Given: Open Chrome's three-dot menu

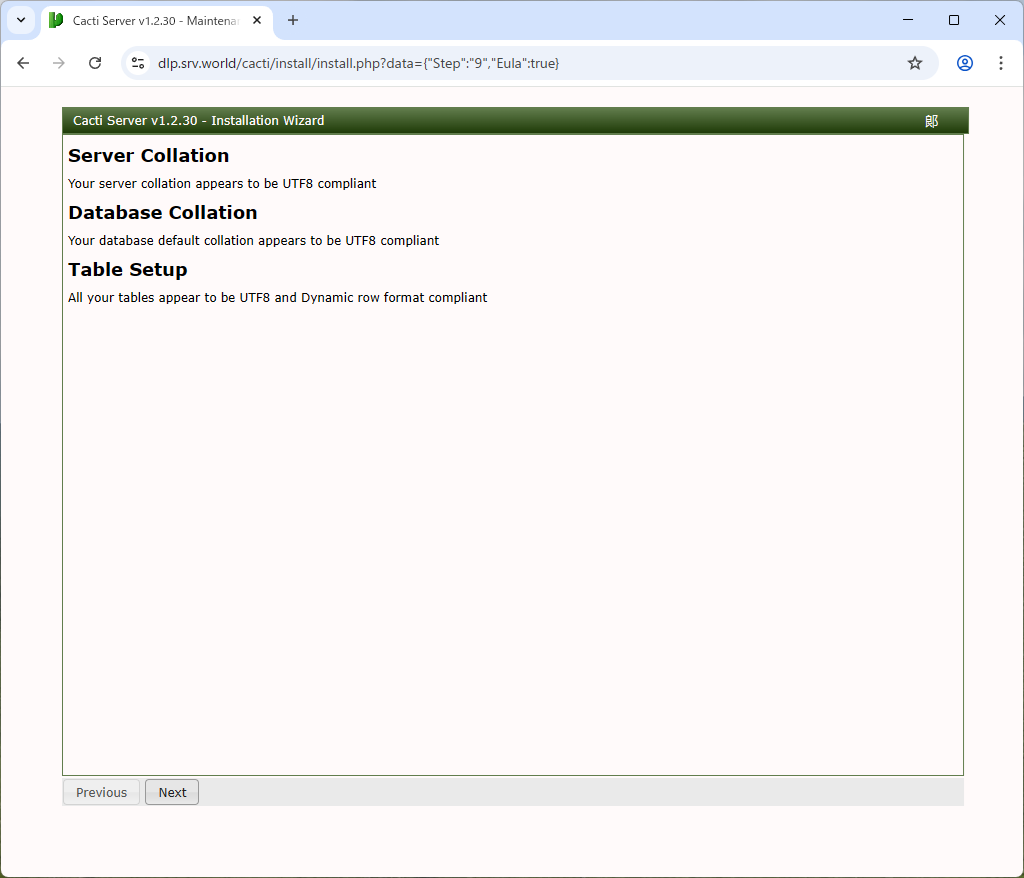Looking at the screenshot, I should 1000,63.
